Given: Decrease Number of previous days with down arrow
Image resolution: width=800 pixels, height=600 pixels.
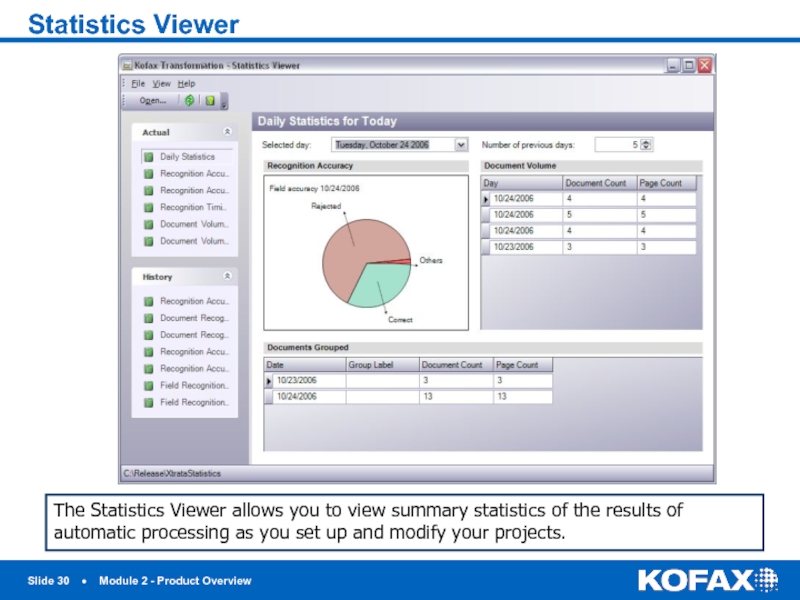Looking at the screenshot, I should point(646,148).
